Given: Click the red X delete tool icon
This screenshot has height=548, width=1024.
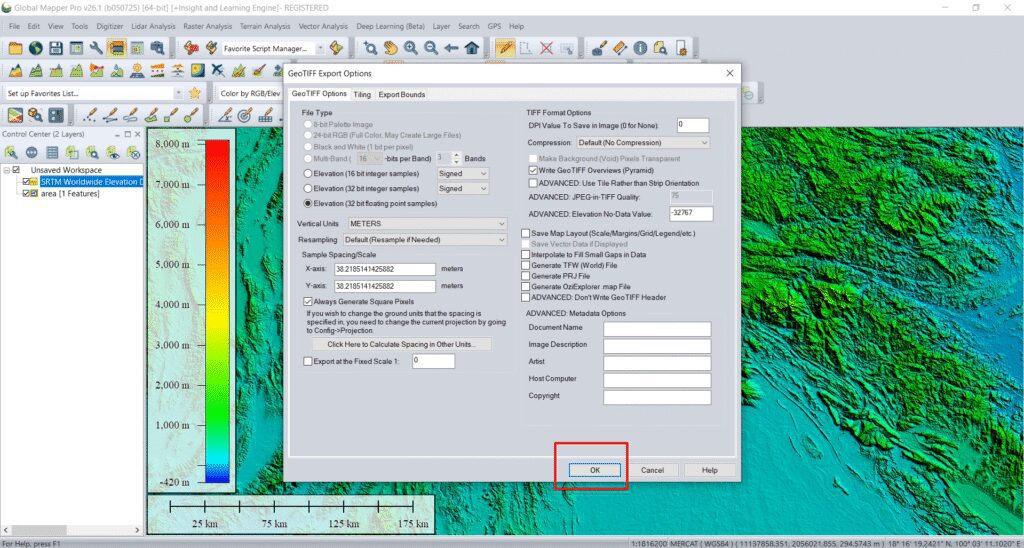Looking at the screenshot, I should point(547,48).
